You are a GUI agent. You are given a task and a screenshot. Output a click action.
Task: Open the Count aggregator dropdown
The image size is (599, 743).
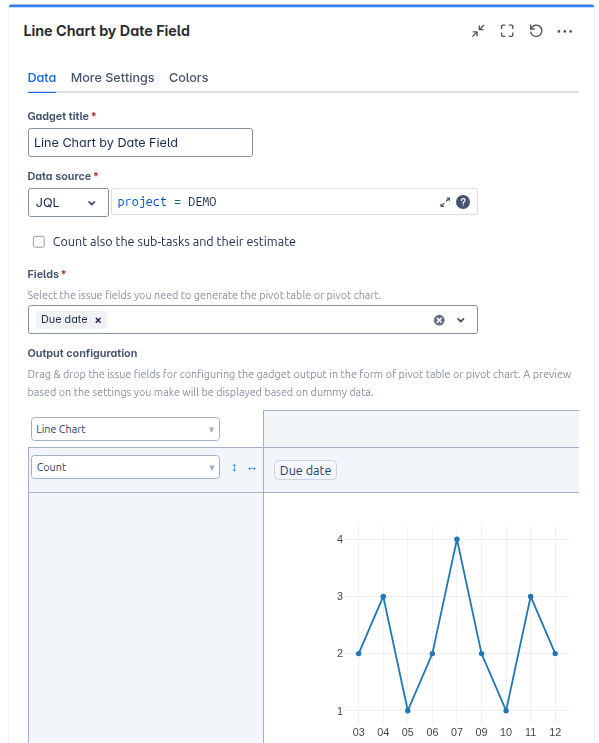125,467
